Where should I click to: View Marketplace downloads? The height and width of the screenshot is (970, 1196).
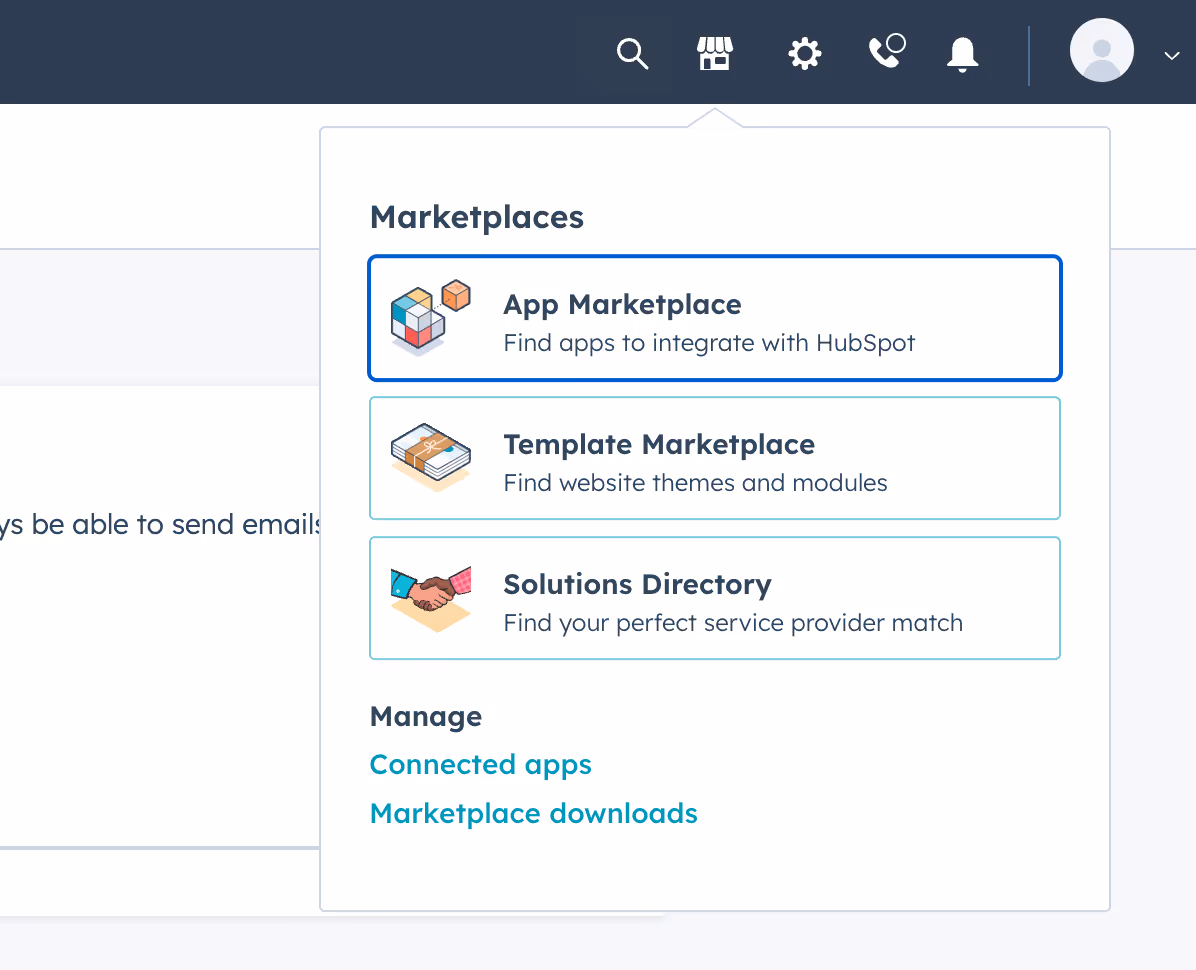point(533,813)
